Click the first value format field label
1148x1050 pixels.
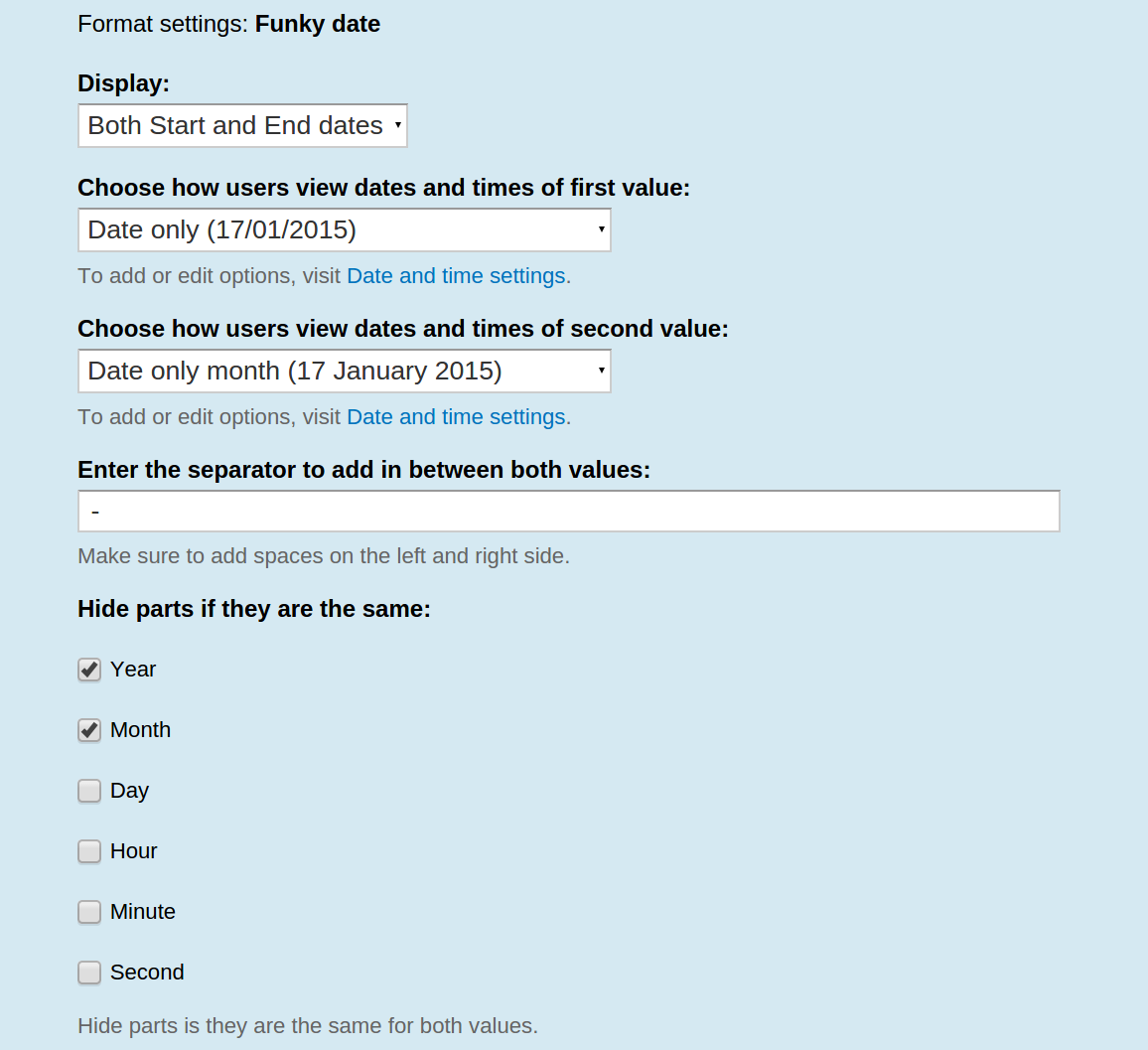(x=383, y=188)
